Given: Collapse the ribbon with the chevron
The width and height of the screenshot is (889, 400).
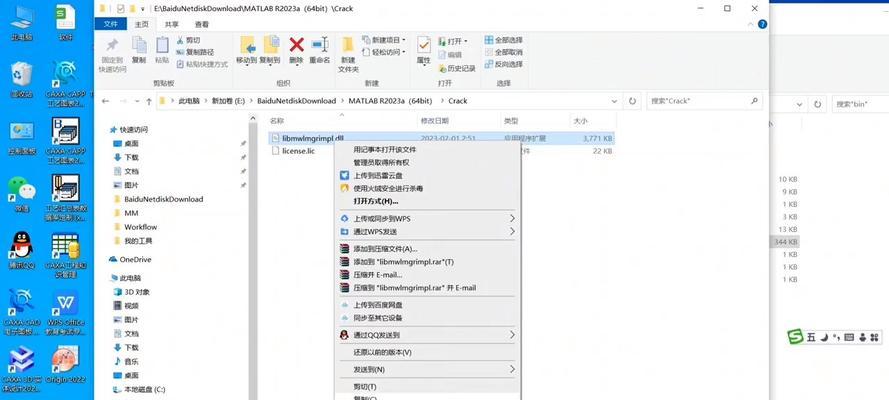Looking at the screenshot, I should [x=751, y=24].
